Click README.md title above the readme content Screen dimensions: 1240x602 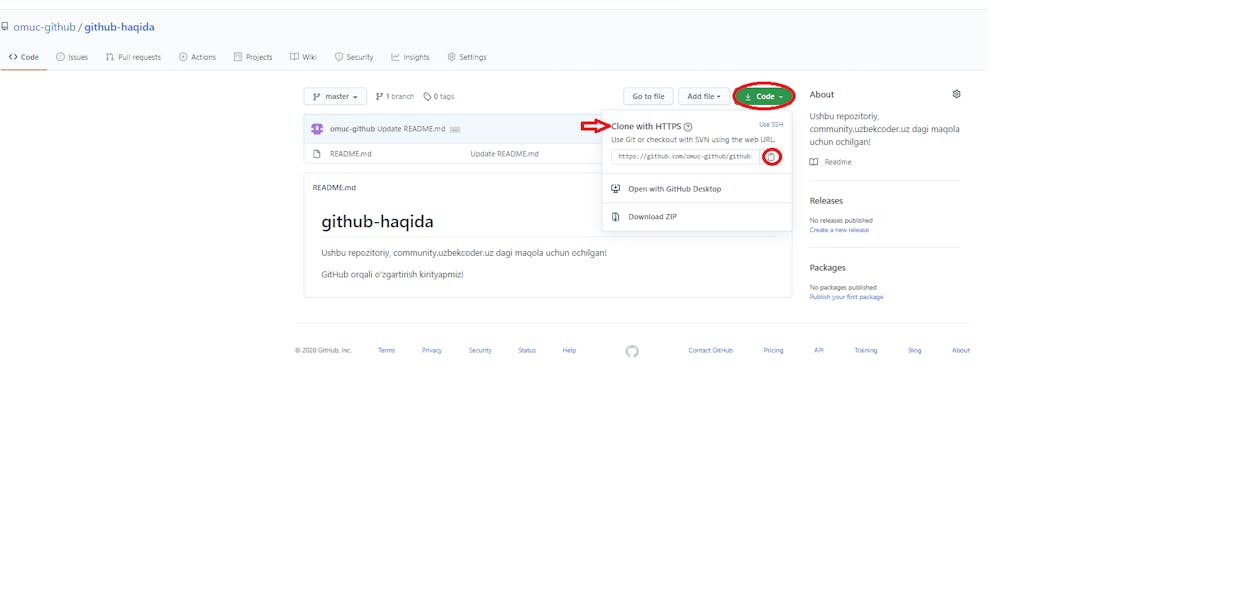tap(334, 188)
